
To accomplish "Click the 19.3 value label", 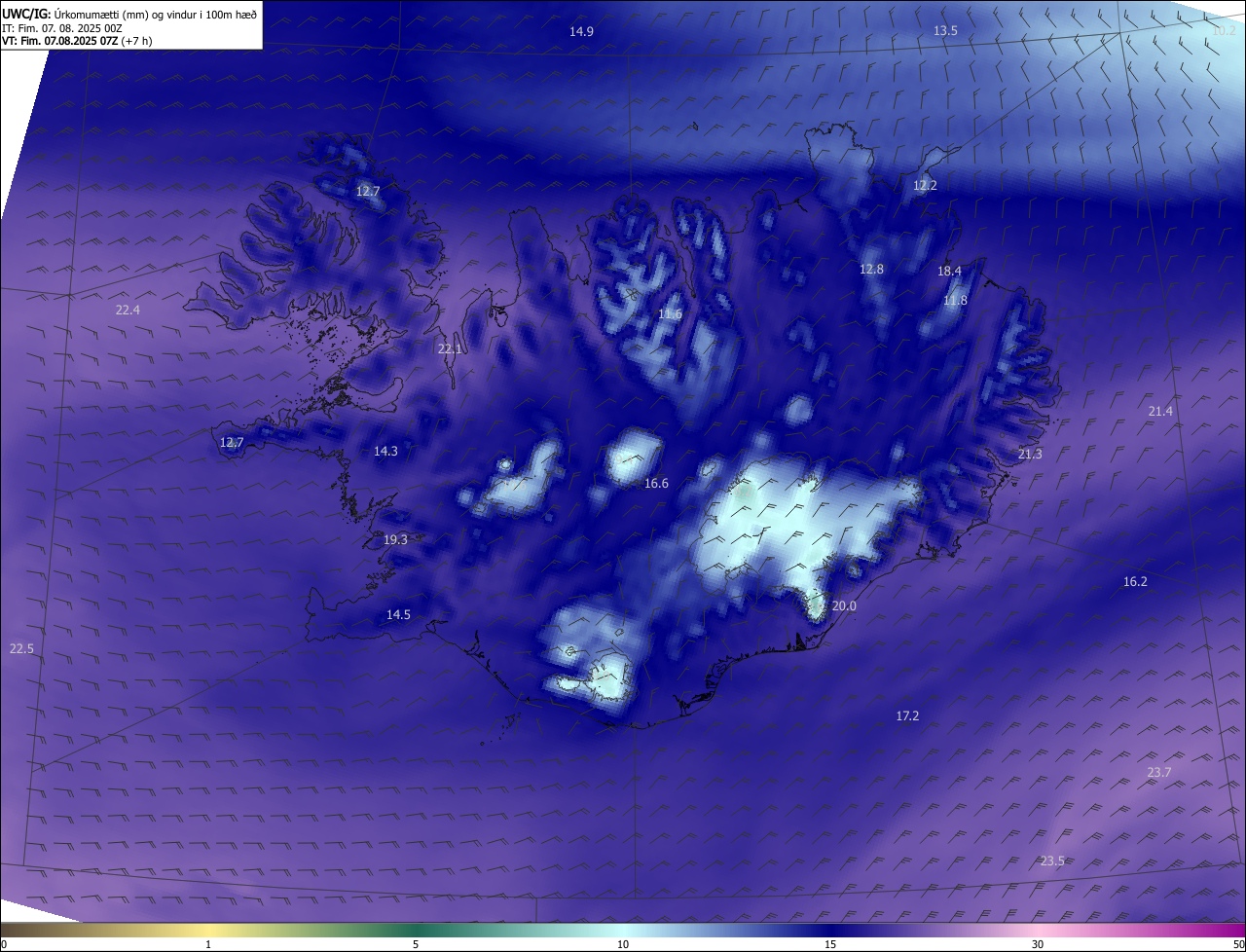I will pyautogui.click(x=395, y=539).
